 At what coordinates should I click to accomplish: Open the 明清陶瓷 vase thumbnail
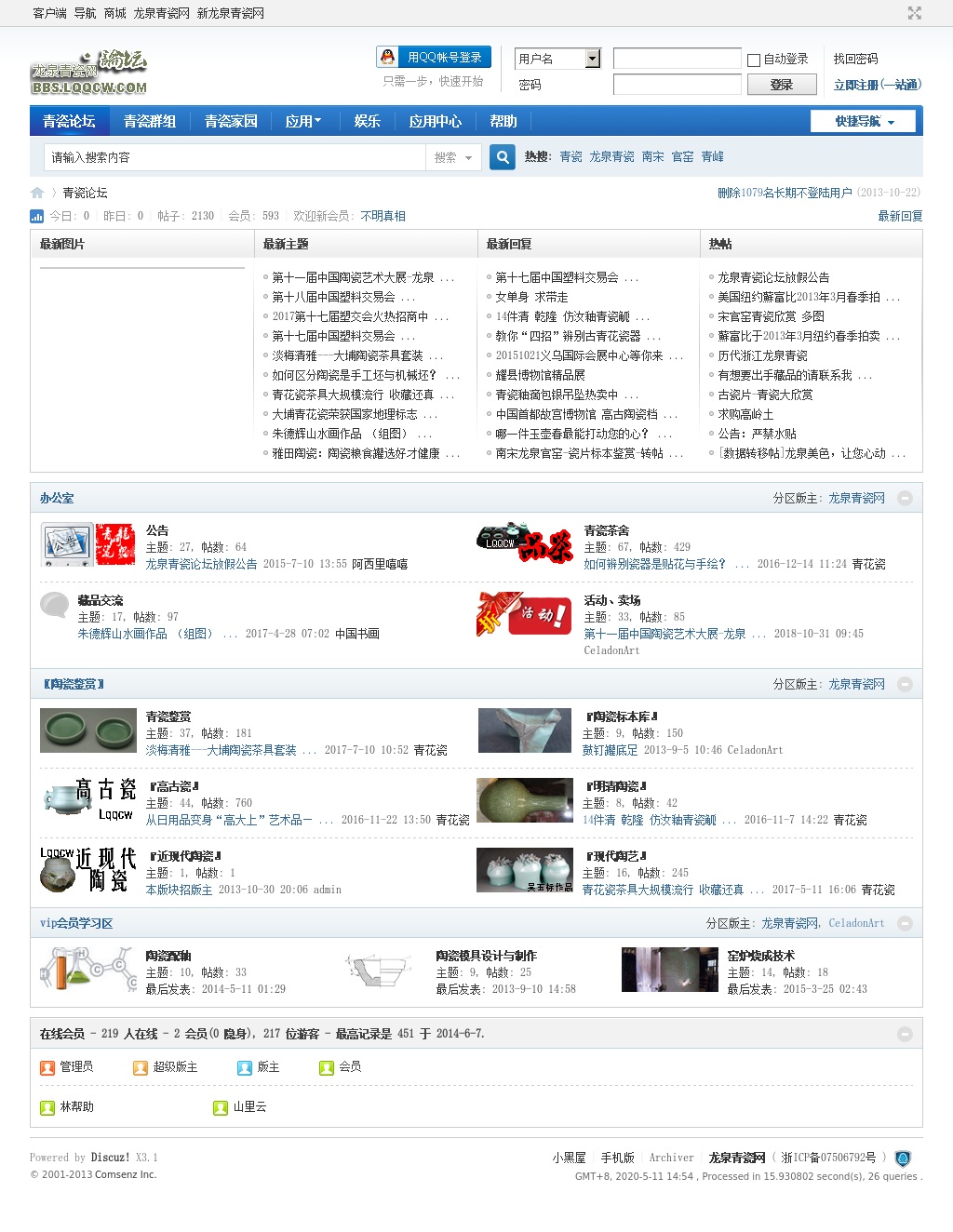(x=524, y=800)
